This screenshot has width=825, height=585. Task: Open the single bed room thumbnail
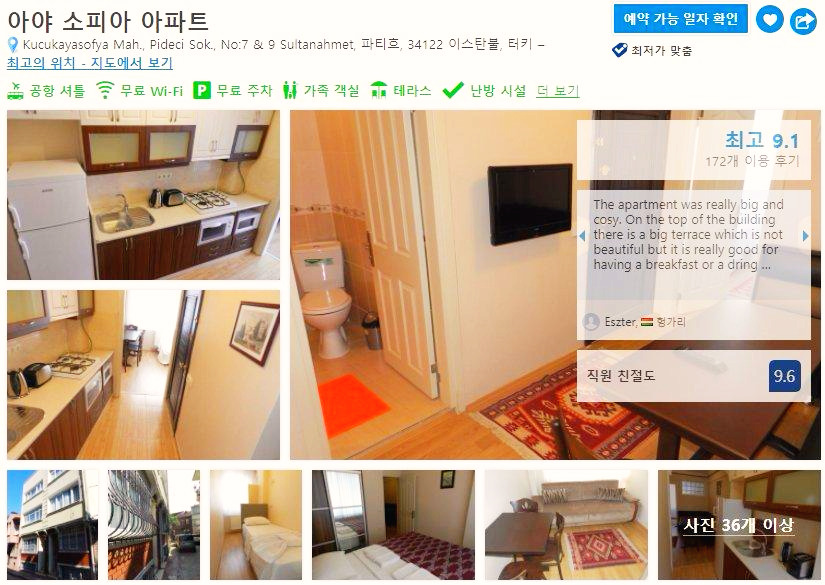tap(256, 525)
